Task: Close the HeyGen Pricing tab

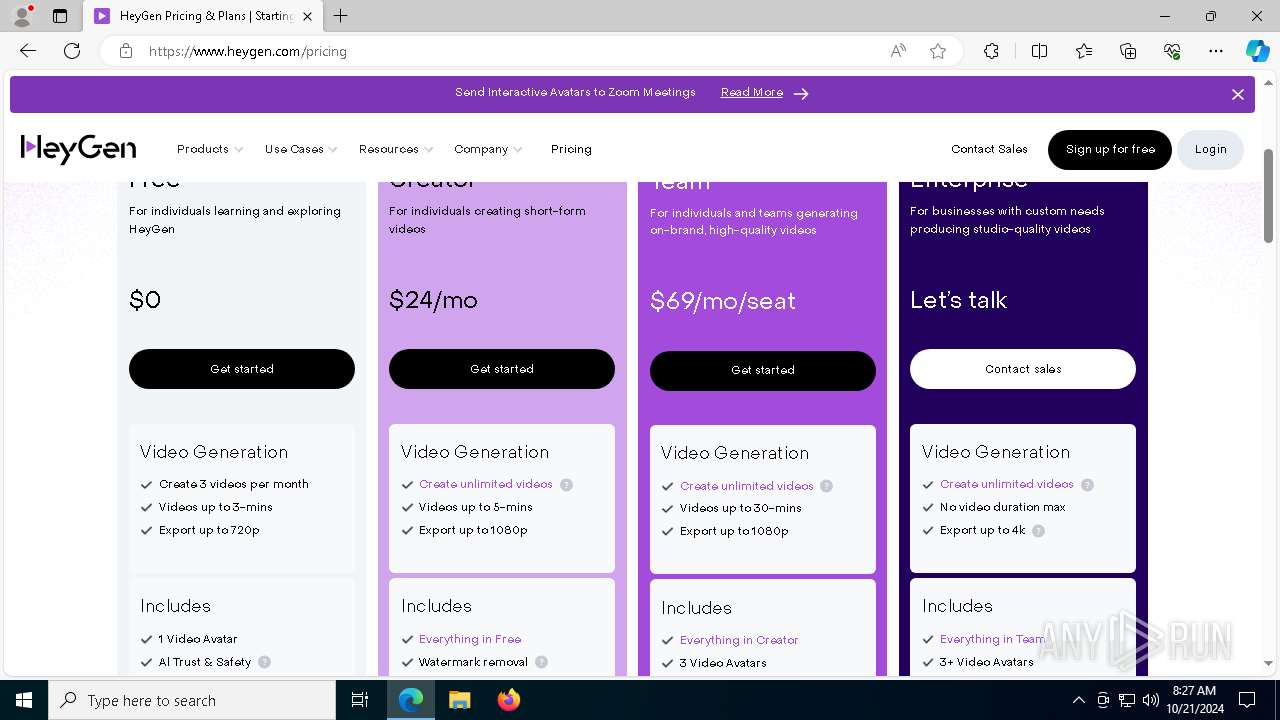Action: point(307,16)
